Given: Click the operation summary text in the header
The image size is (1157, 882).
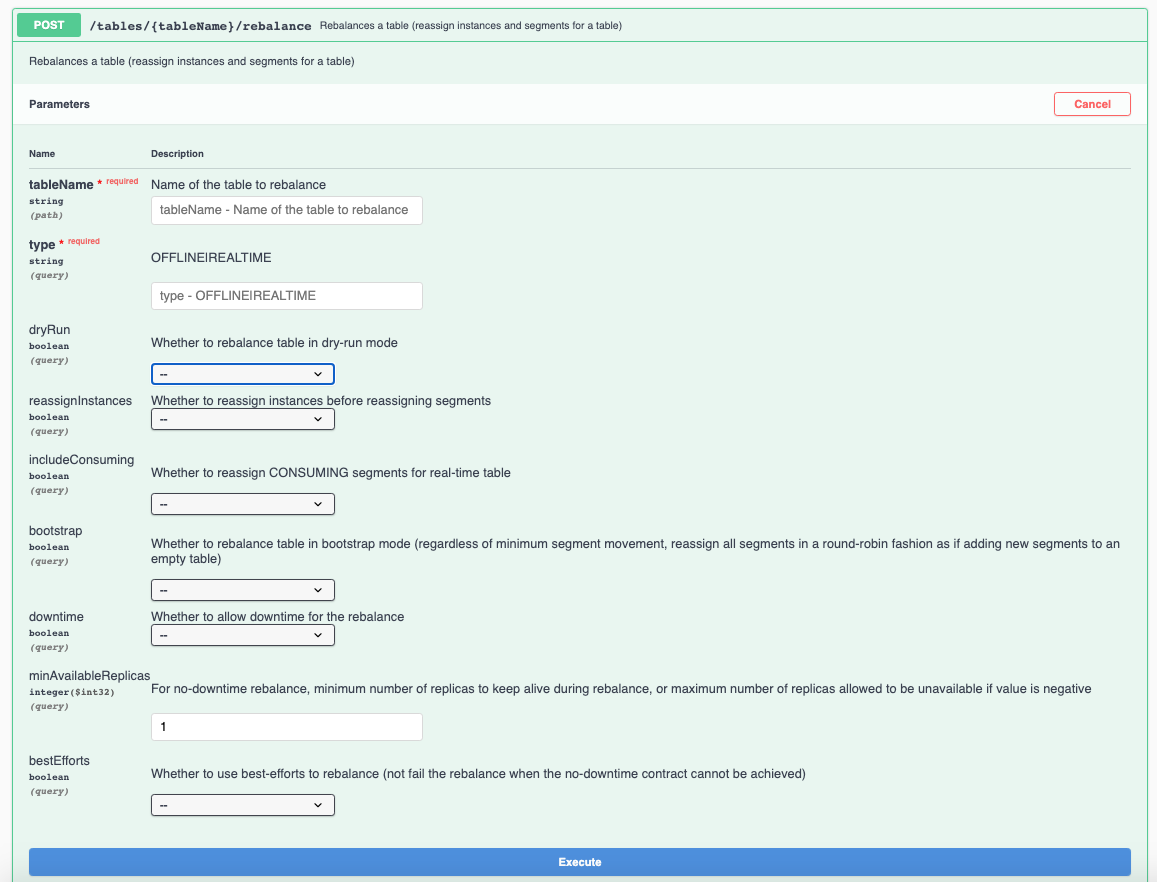Looking at the screenshot, I should coord(470,26).
